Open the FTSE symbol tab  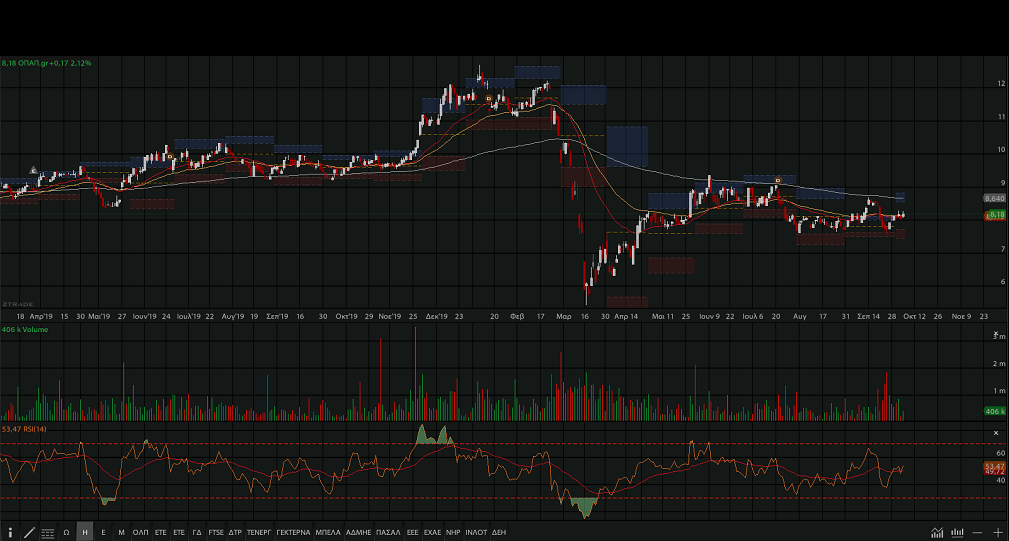point(216,533)
